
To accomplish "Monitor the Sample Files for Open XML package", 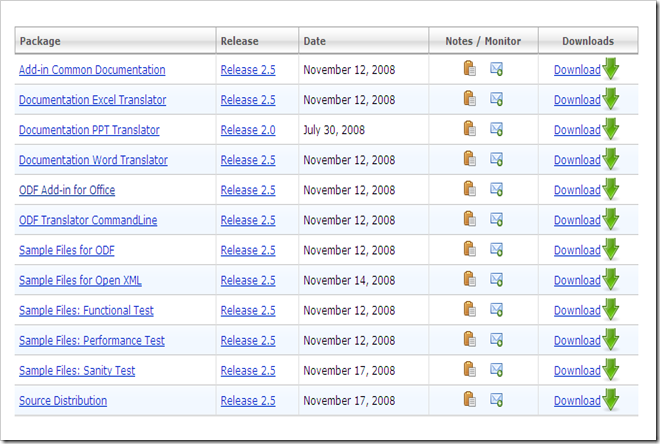I will 496,279.
